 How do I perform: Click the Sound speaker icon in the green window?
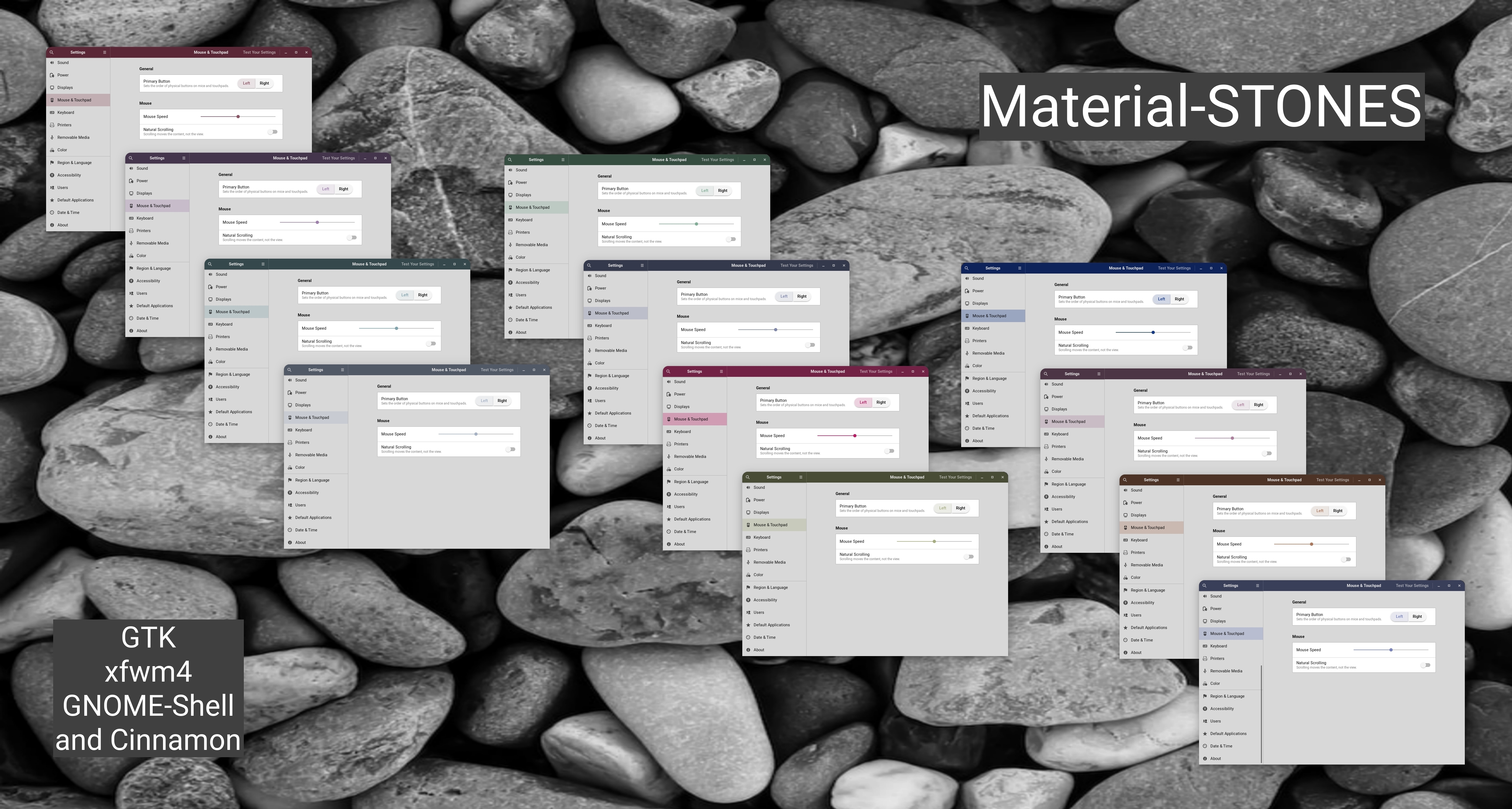(x=510, y=170)
